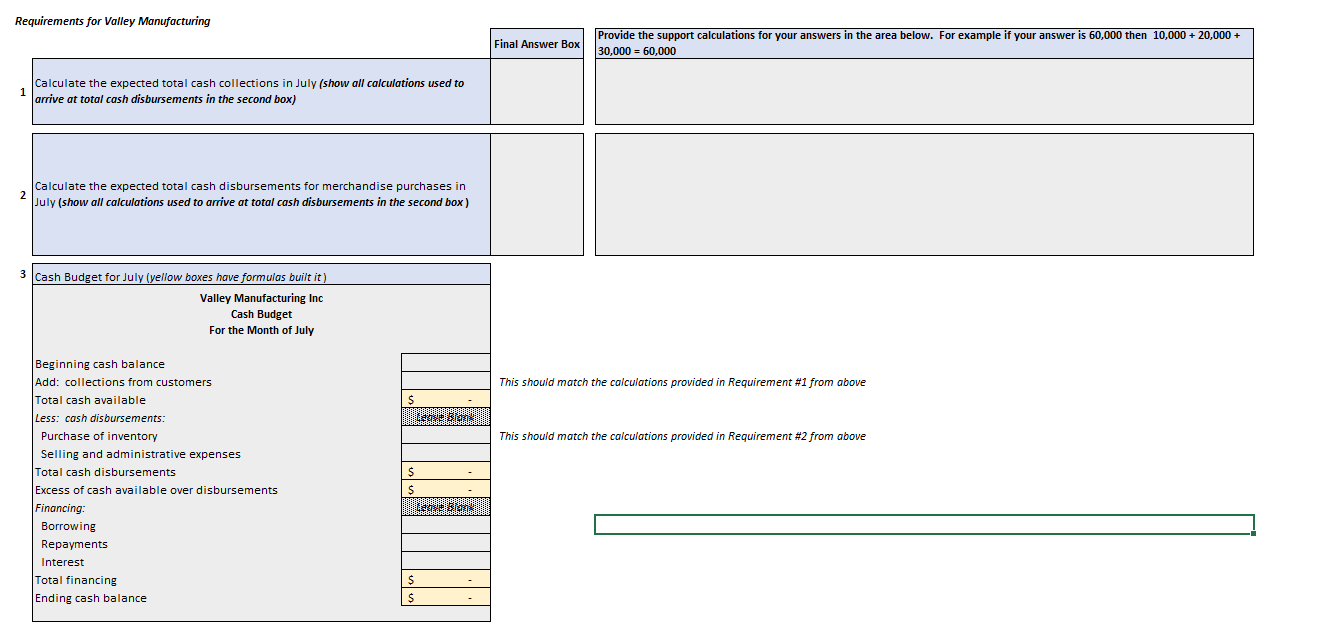Select the Total cash disbursements formula cell
Screen dimensions: 1329x628
click(446, 471)
